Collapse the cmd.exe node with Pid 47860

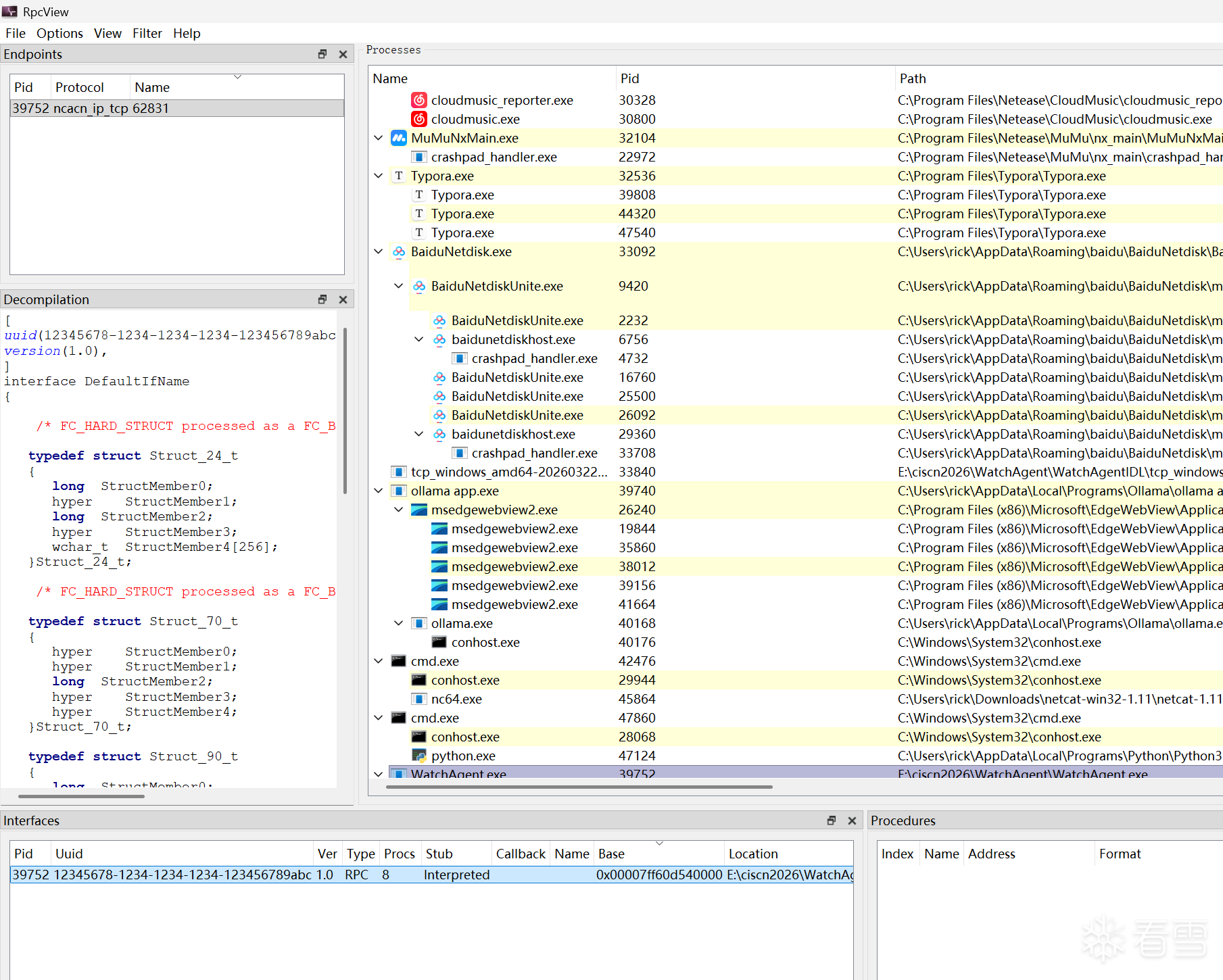click(379, 718)
